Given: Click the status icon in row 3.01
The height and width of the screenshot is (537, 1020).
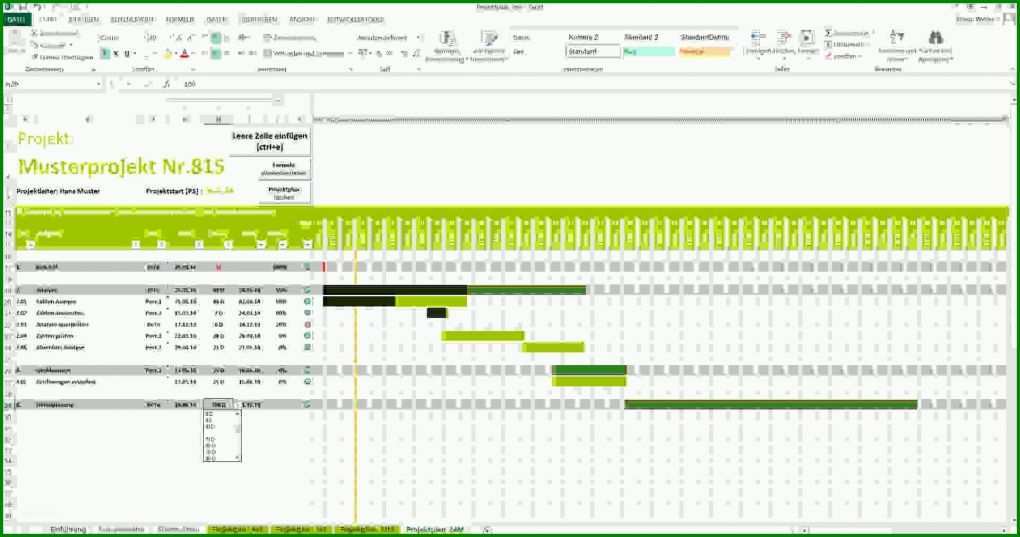Looking at the screenshot, I should (308, 382).
